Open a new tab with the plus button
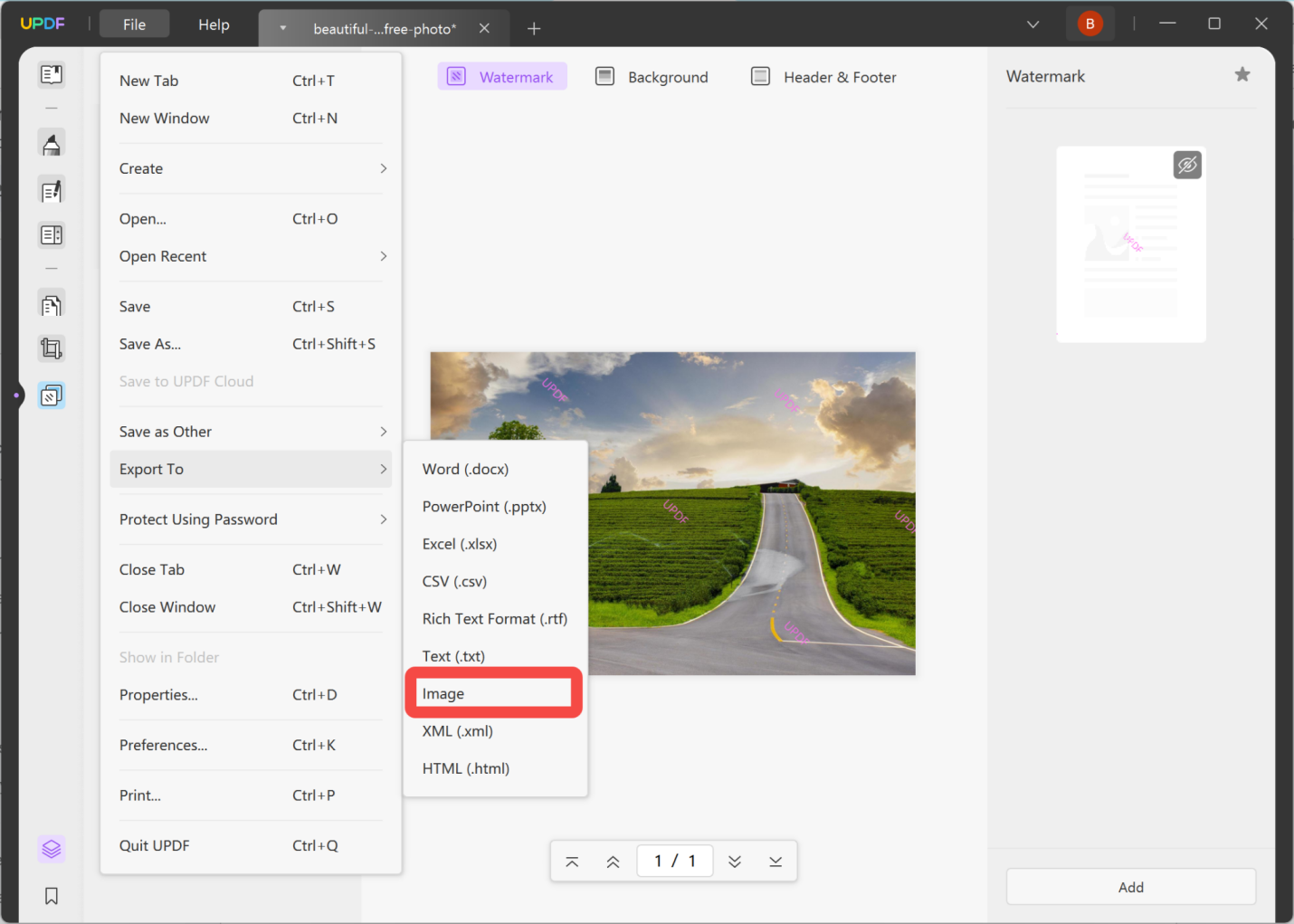 pos(533,28)
